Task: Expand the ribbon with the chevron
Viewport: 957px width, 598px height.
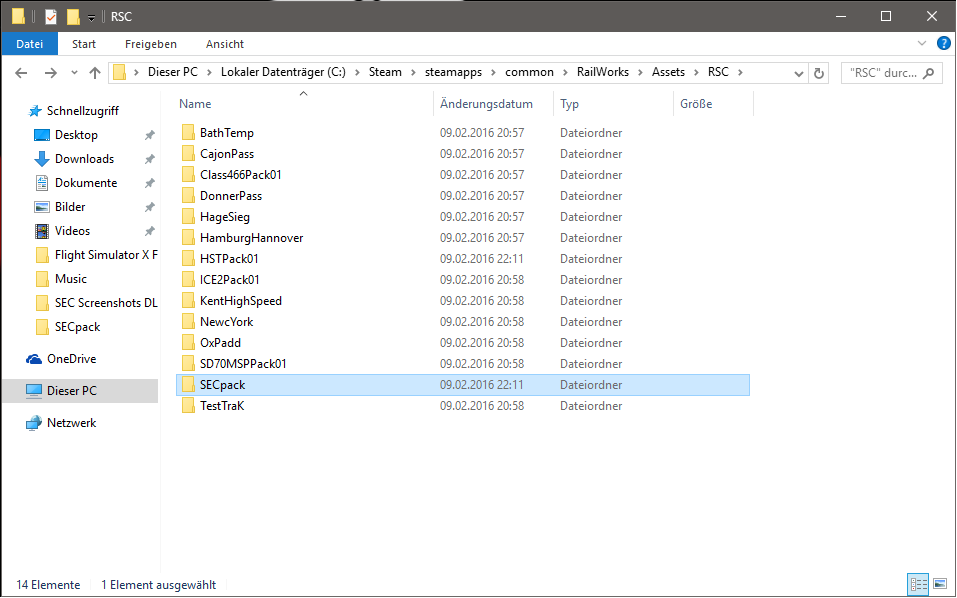Action: point(922,43)
